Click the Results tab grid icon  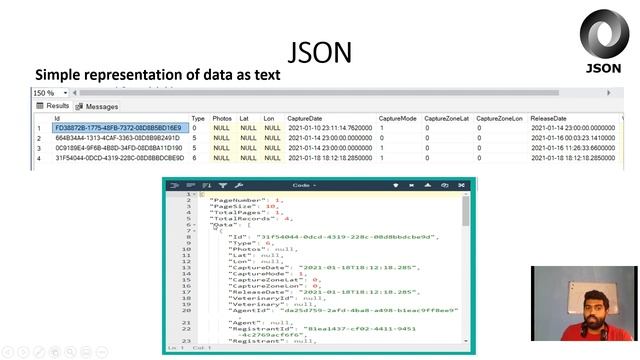pyautogui.click(x=40, y=106)
